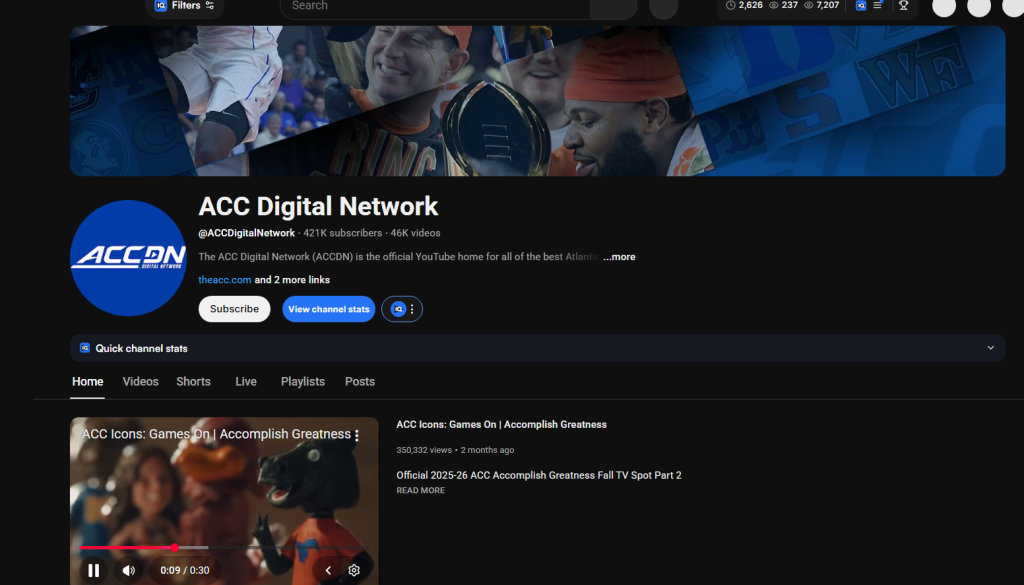Open the vidIQ Filters panel
The image size is (1024, 585).
pos(184,7)
